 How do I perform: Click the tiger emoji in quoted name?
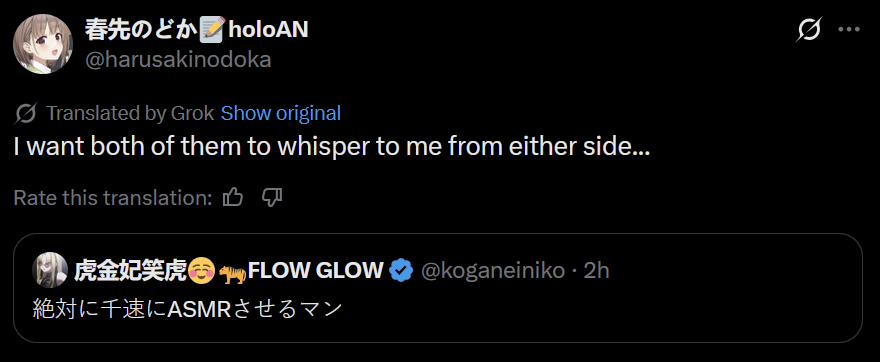click(232, 272)
